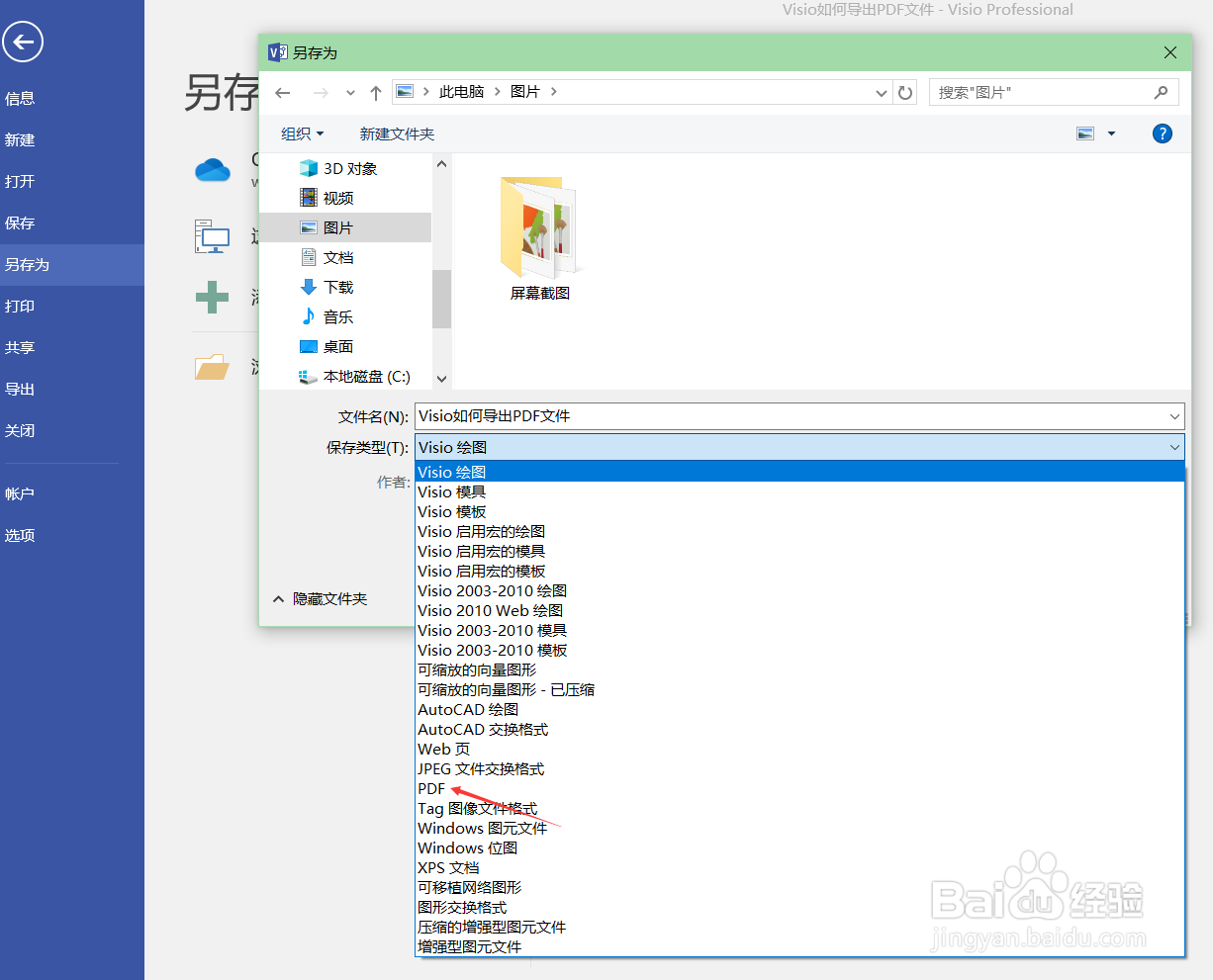1213x980 pixels.
Task: Click the up one level arrow
Action: coord(376,92)
